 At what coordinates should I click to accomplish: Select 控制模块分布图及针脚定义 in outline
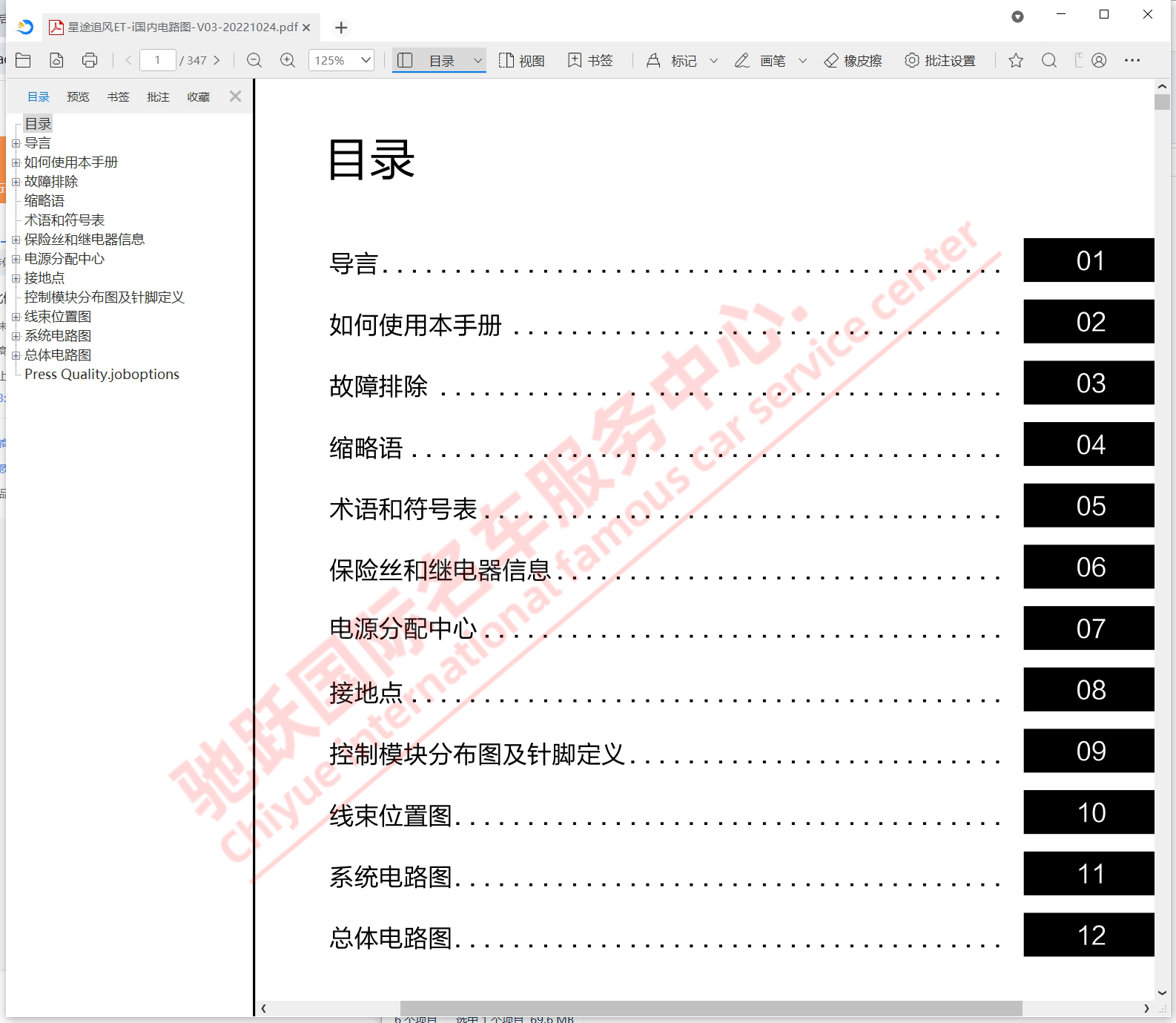[x=105, y=297]
